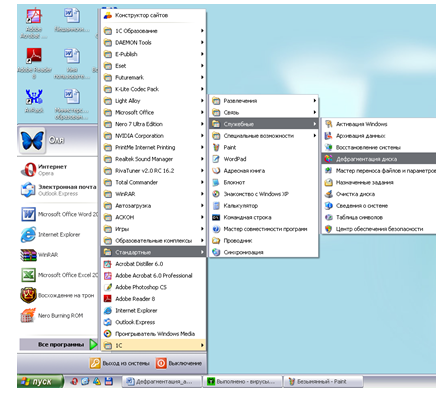Screen dimensions: 440x393
Task: Select Назначенные задания menu entry
Action: [x=379, y=182]
